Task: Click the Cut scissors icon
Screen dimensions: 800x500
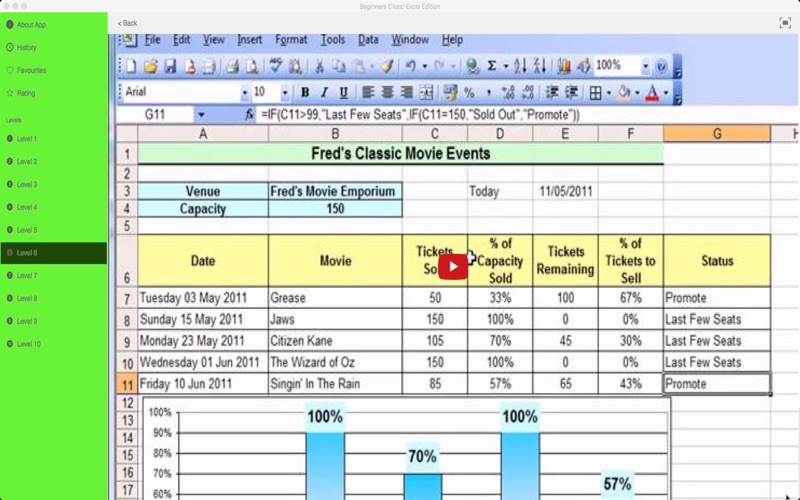Action: (x=319, y=66)
